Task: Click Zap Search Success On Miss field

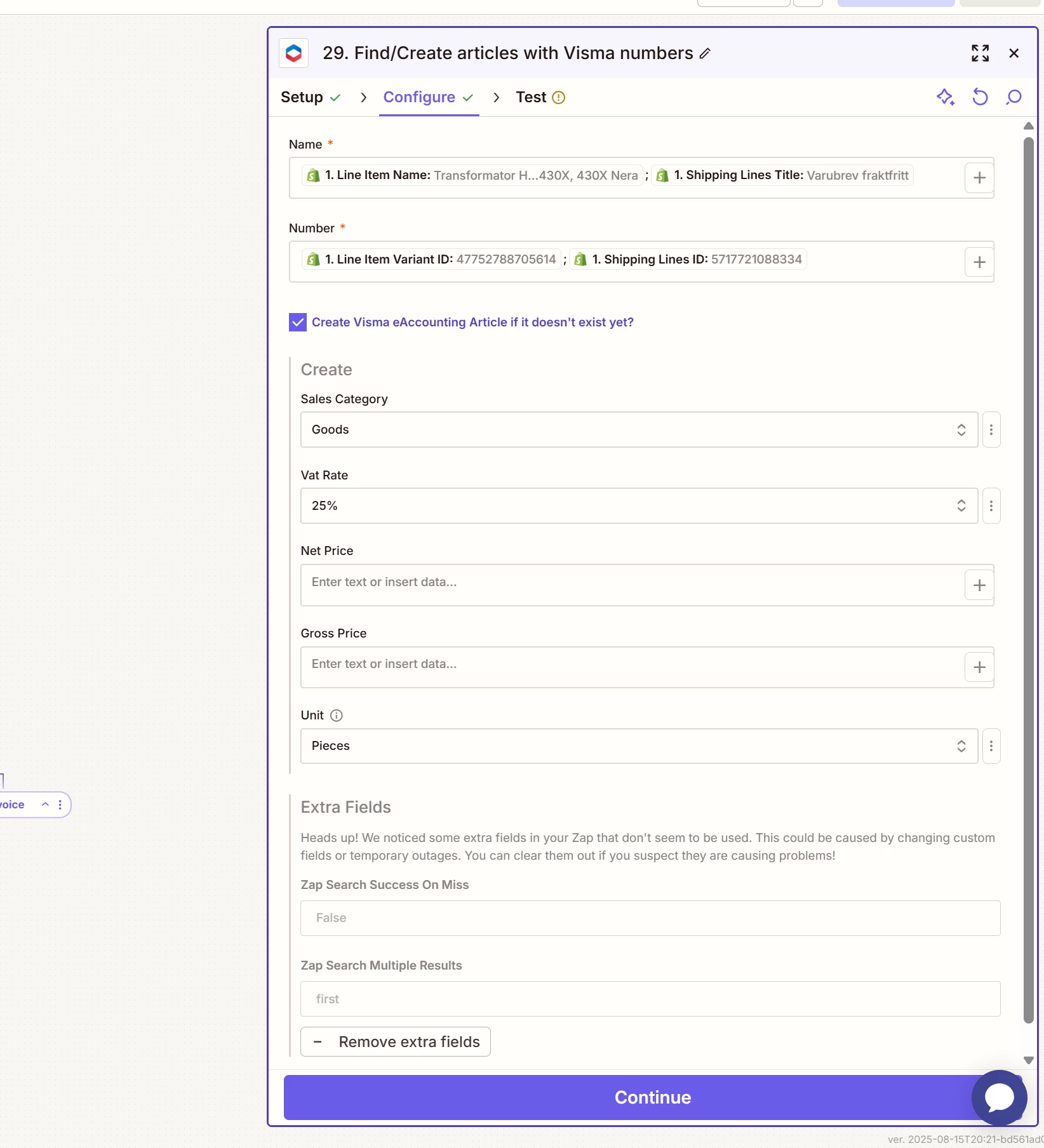Action: pos(650,918)
